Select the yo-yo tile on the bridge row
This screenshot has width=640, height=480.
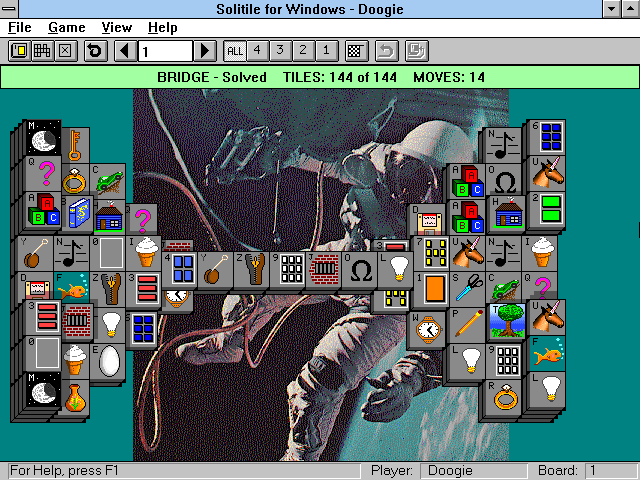216,269
